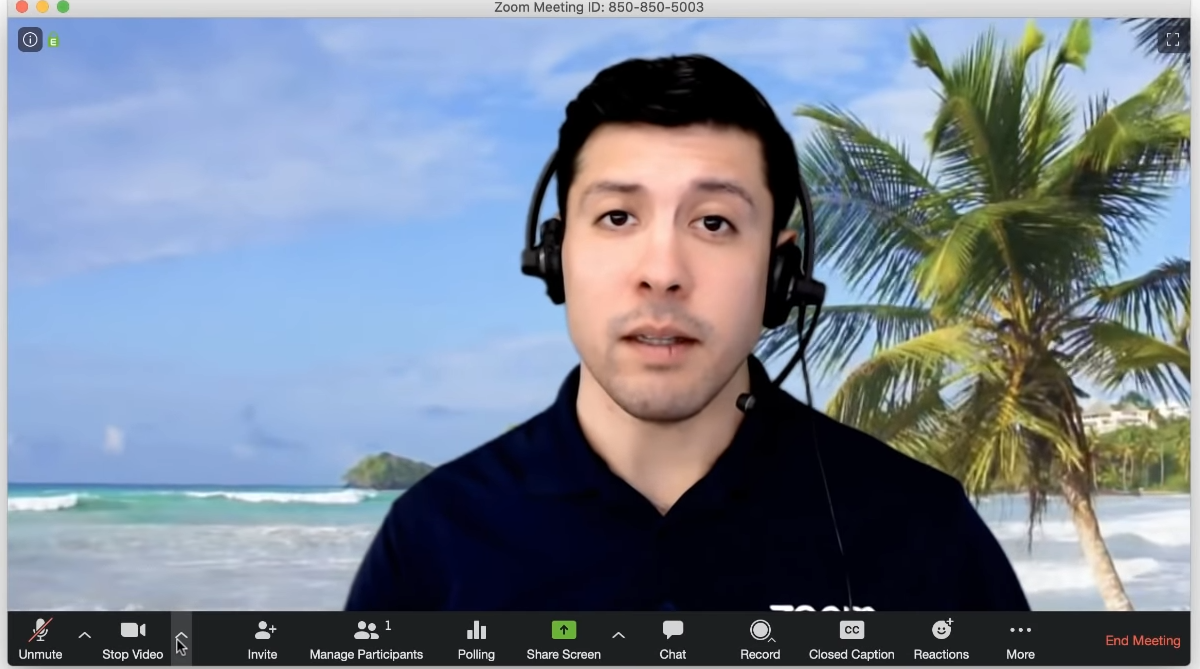Click the Zoom Meeting ID title bar
The width and height of the screenshot is (1200, 669).
point(599,8)
